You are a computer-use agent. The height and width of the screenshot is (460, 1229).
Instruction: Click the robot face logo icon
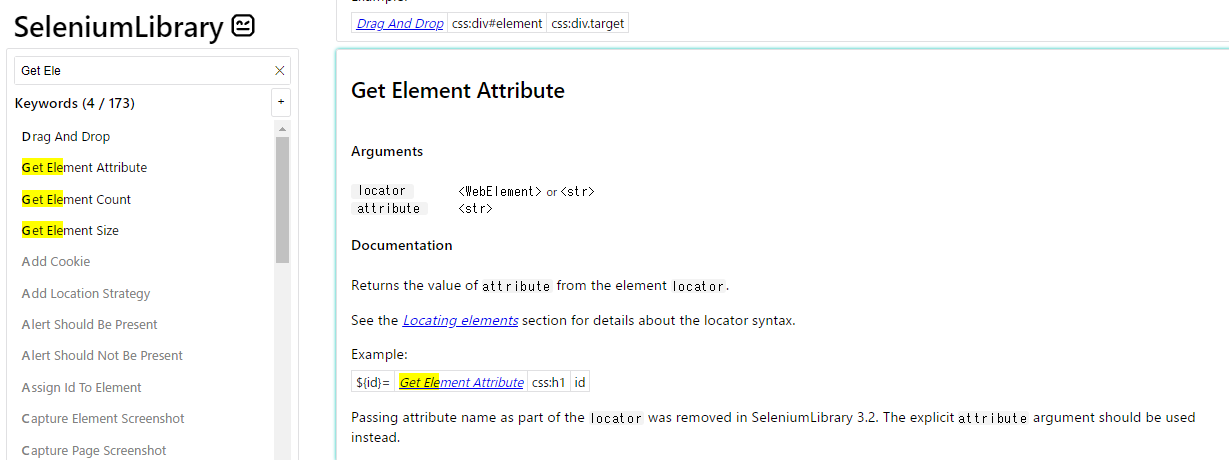243,26
